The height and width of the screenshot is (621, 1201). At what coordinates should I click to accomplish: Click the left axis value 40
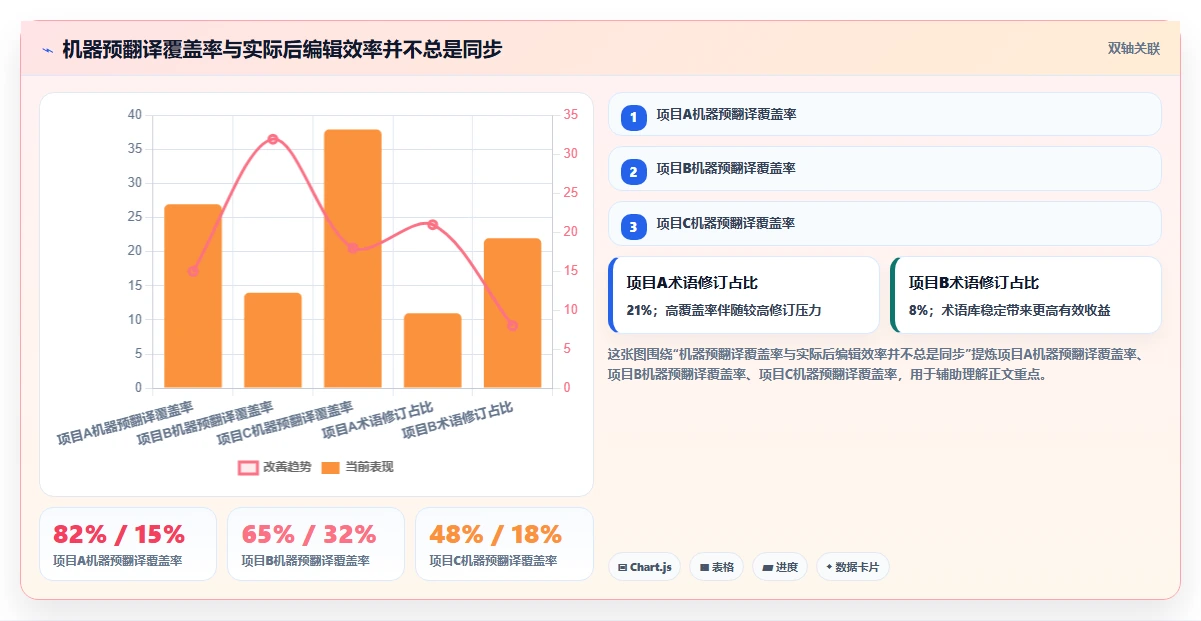135,115
